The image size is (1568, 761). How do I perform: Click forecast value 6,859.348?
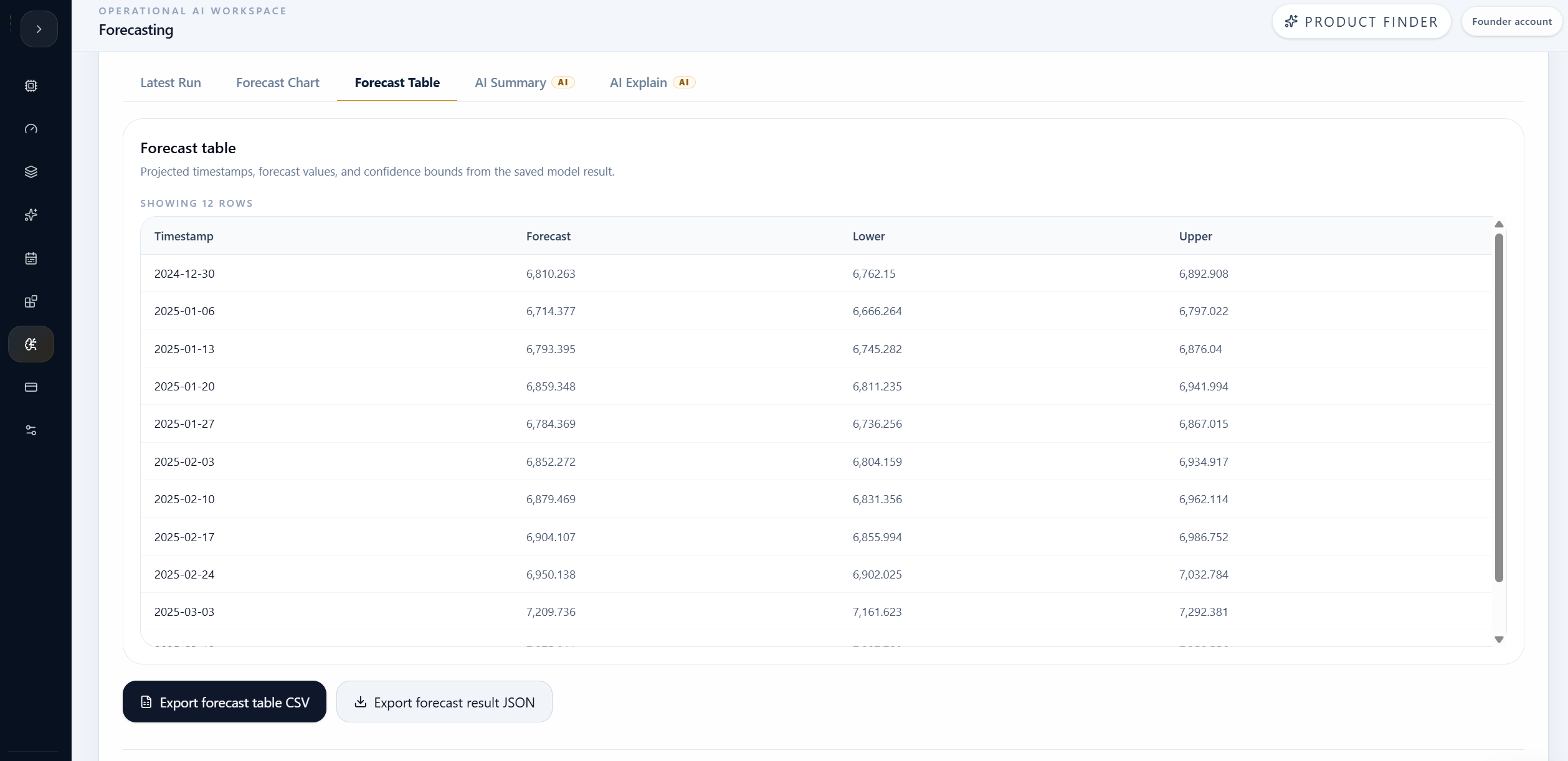(x=551, y=386)
